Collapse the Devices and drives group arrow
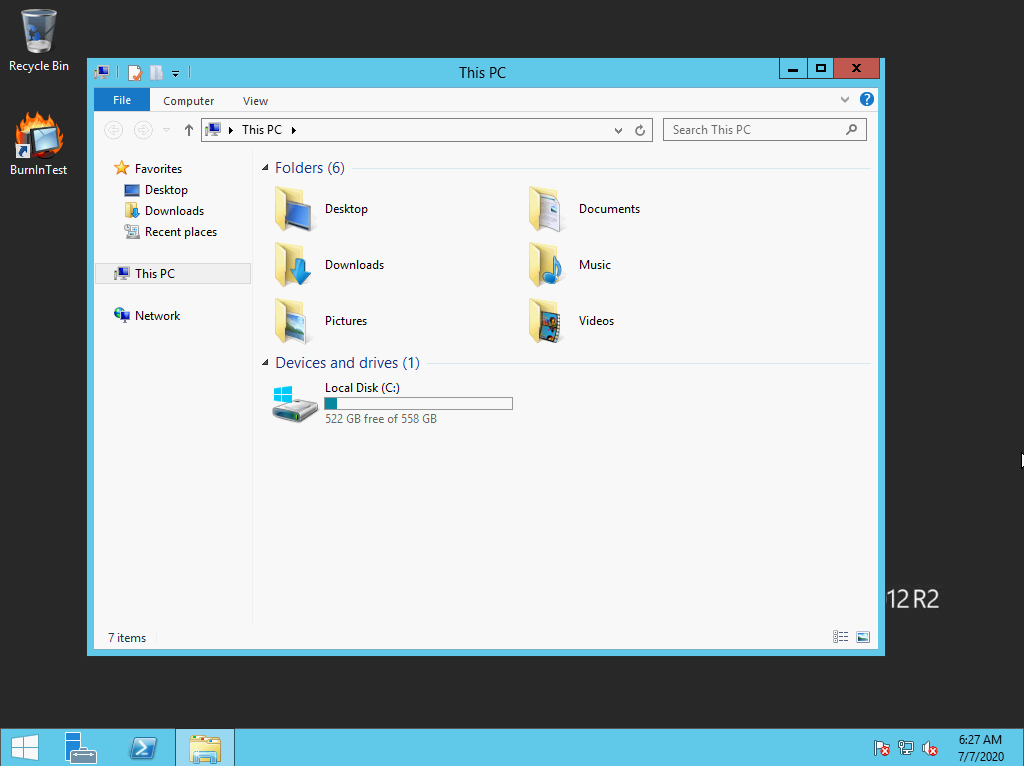 click(x=265, y=362)
